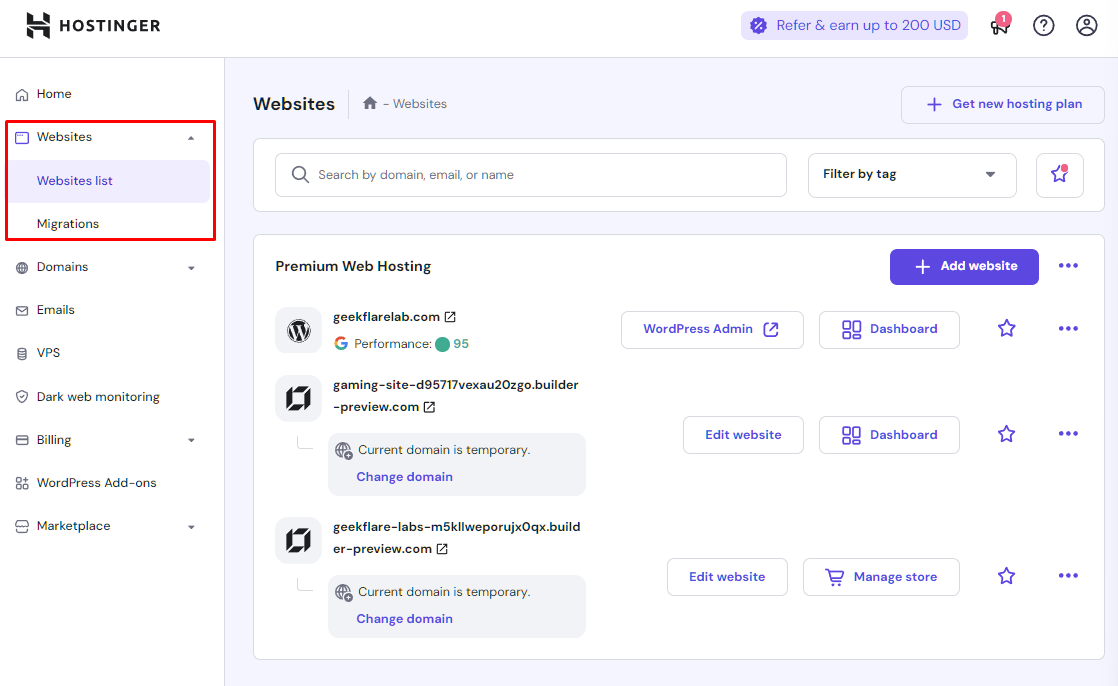Image resolution: width=1118 pixels, height=686 pixels.
Task: Click the gift icon with notification badge
Action: (999, 27)
